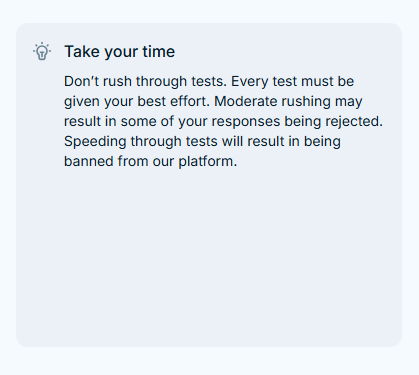Click the word "time" in the heading
419x375 pixels.
(159, 51)
